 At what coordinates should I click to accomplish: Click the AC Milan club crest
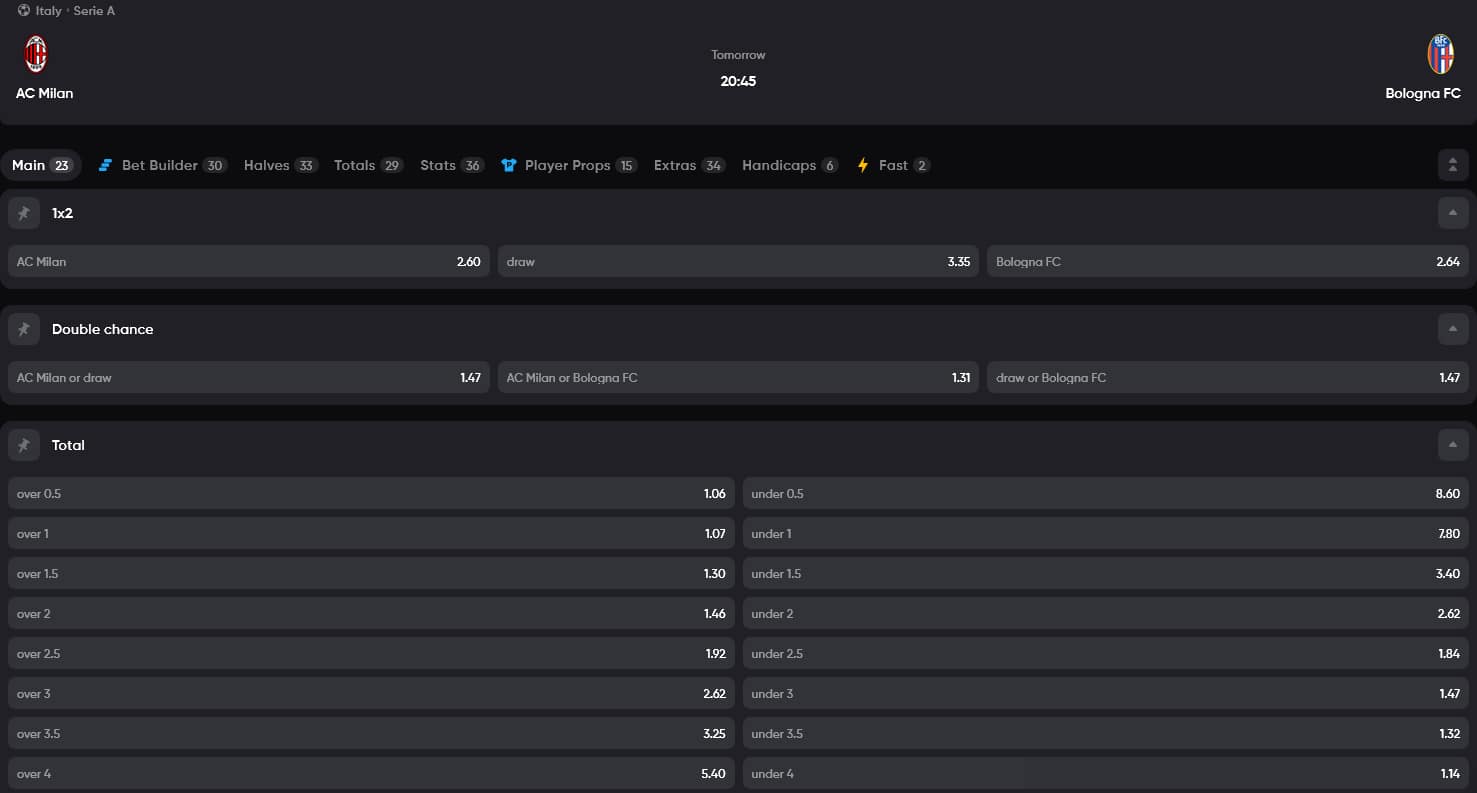[36, 54]
